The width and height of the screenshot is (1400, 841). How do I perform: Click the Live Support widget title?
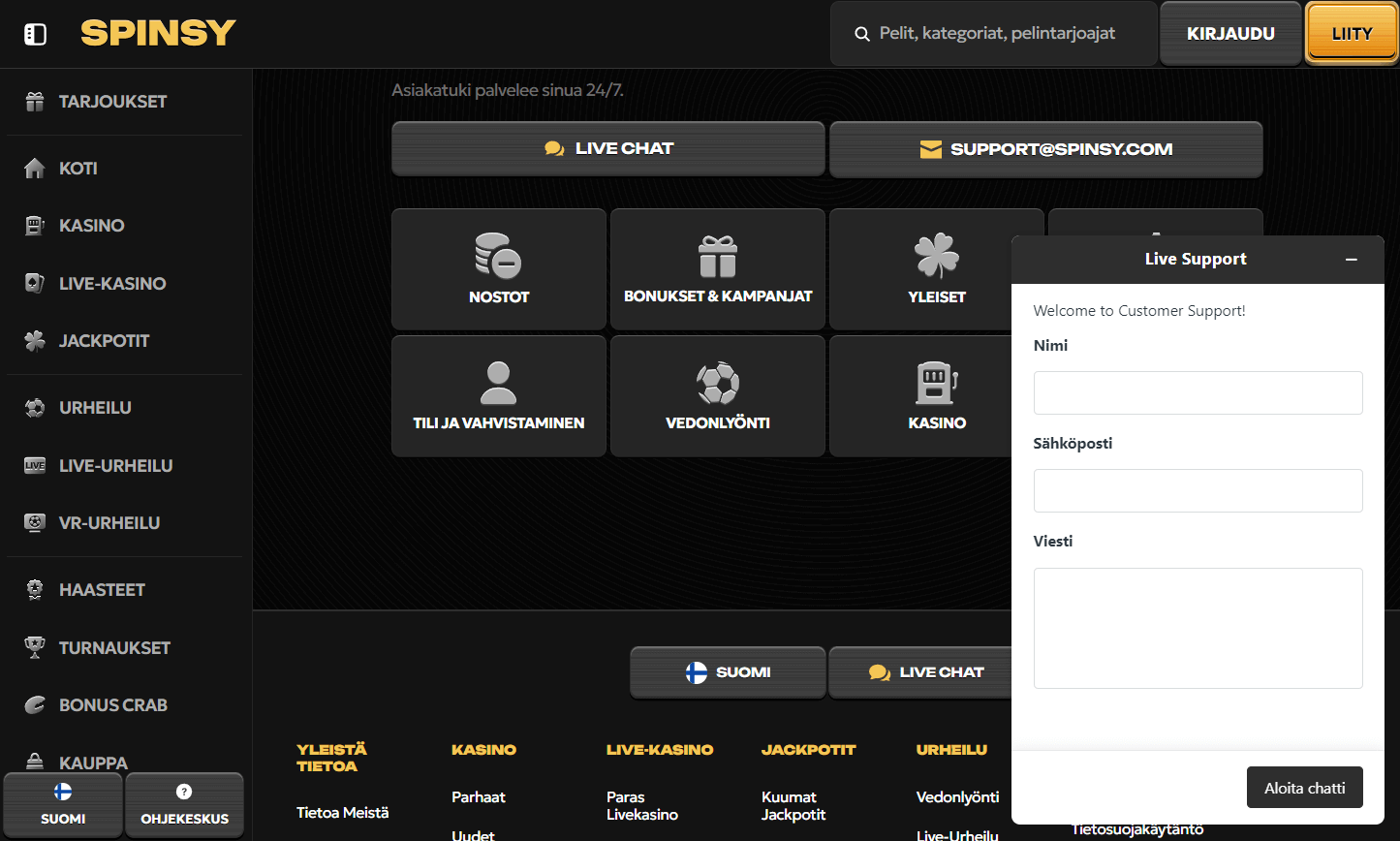click(1196, 260)
